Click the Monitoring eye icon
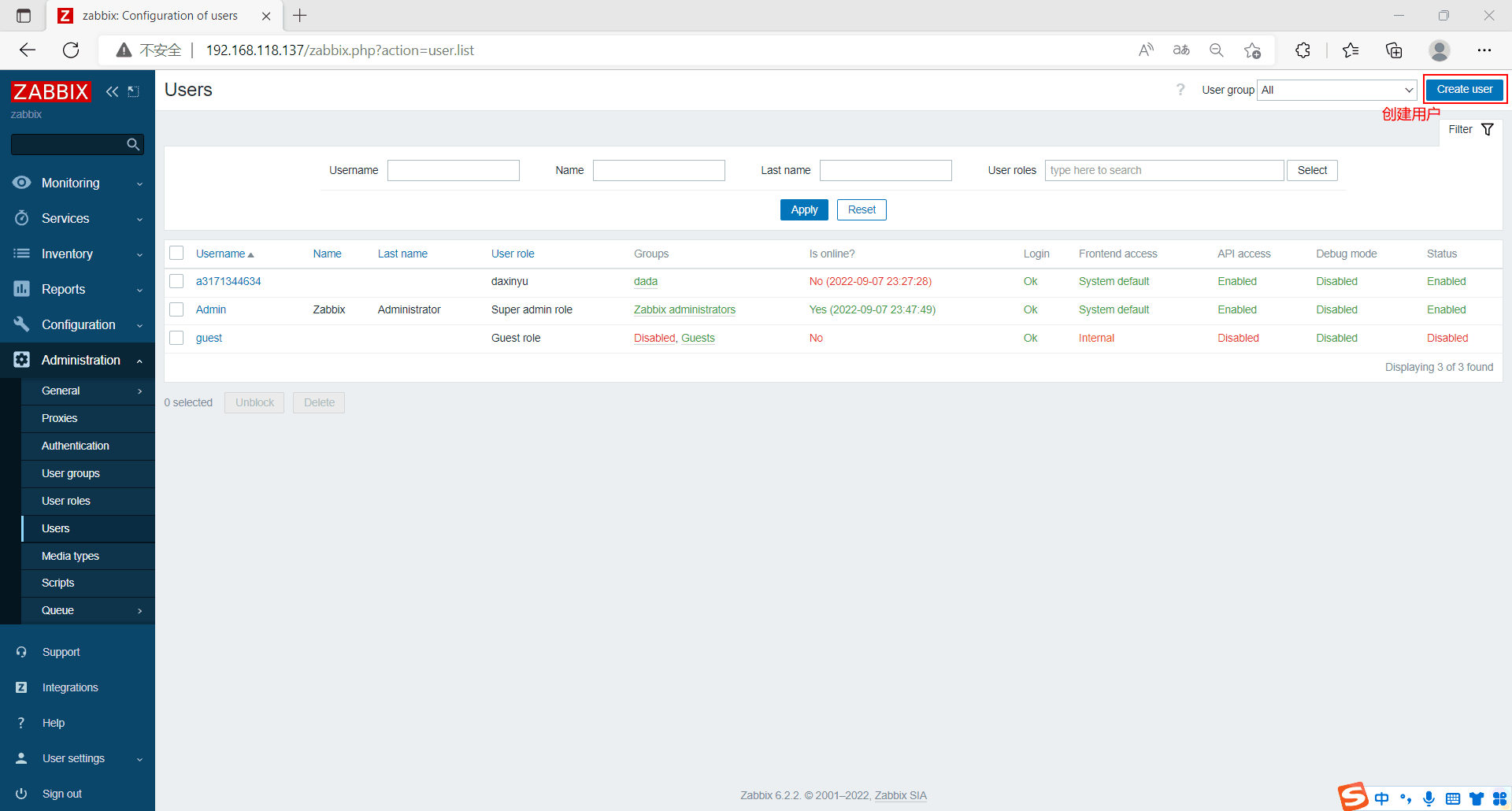 [22, 183]
